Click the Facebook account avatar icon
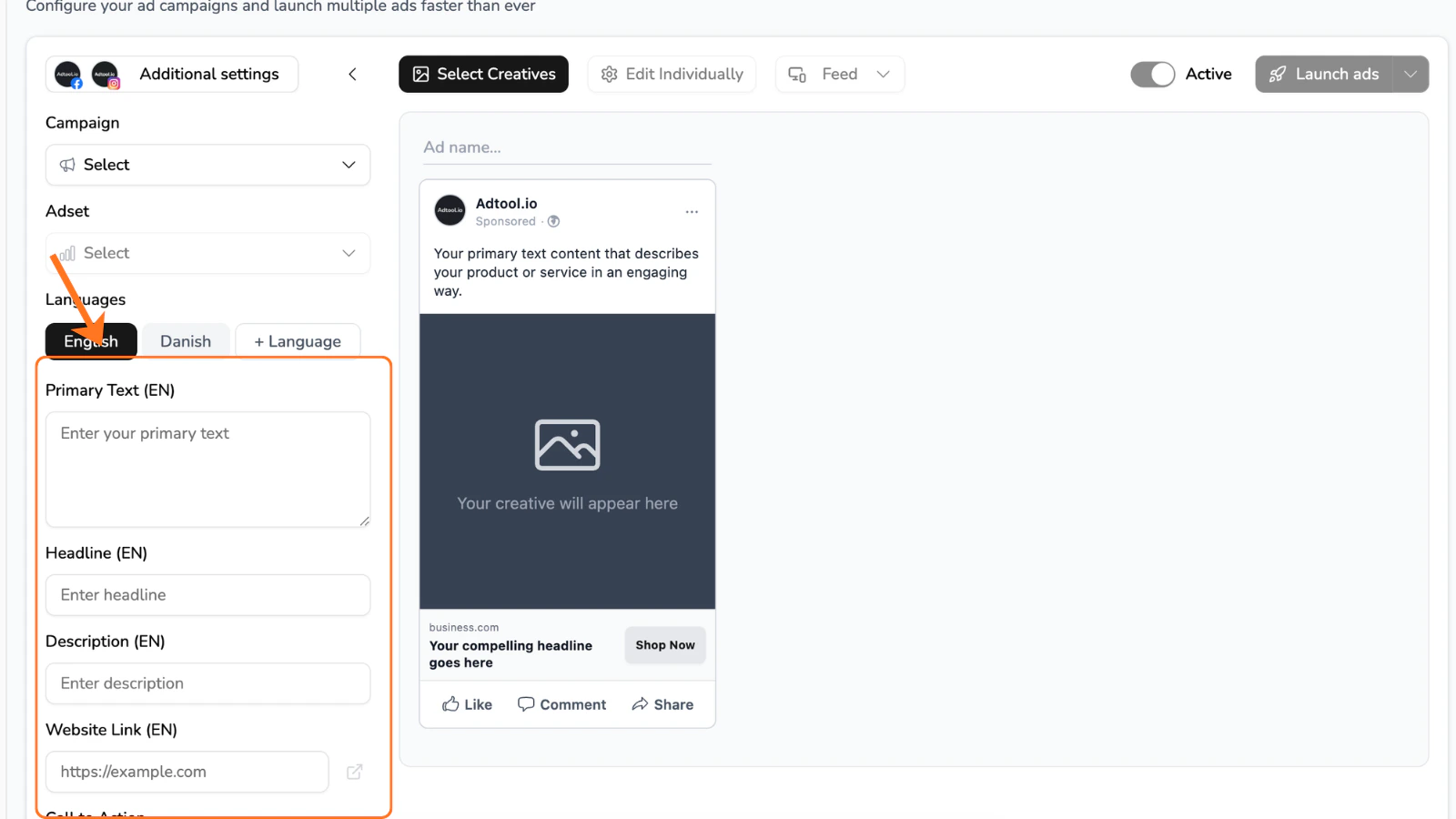 point(68,75)
